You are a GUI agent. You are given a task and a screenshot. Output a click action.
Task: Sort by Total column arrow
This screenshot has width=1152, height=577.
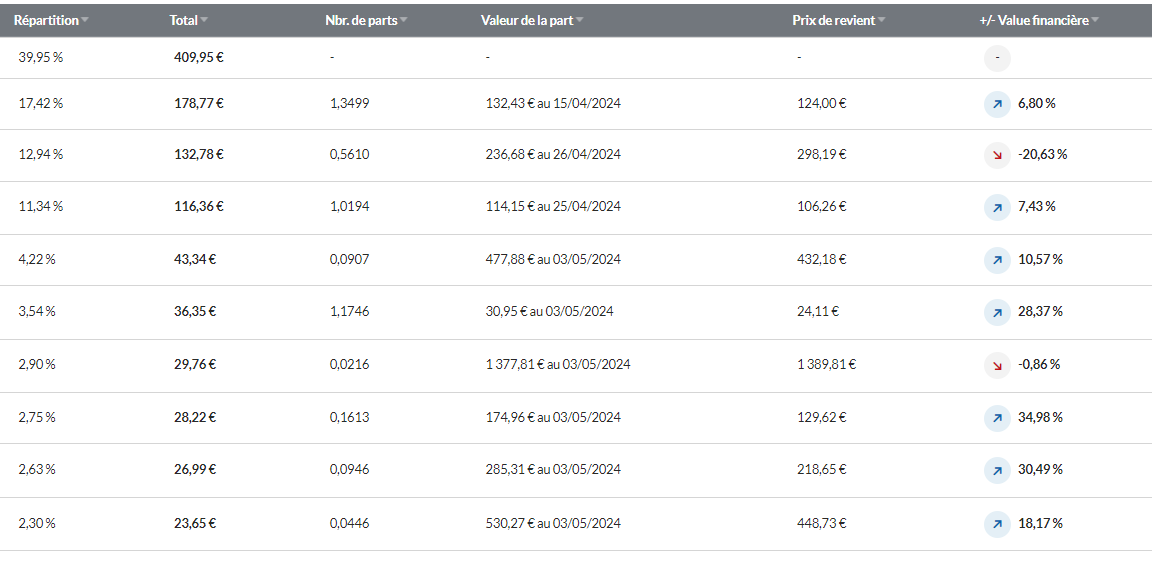pos(204,21)
